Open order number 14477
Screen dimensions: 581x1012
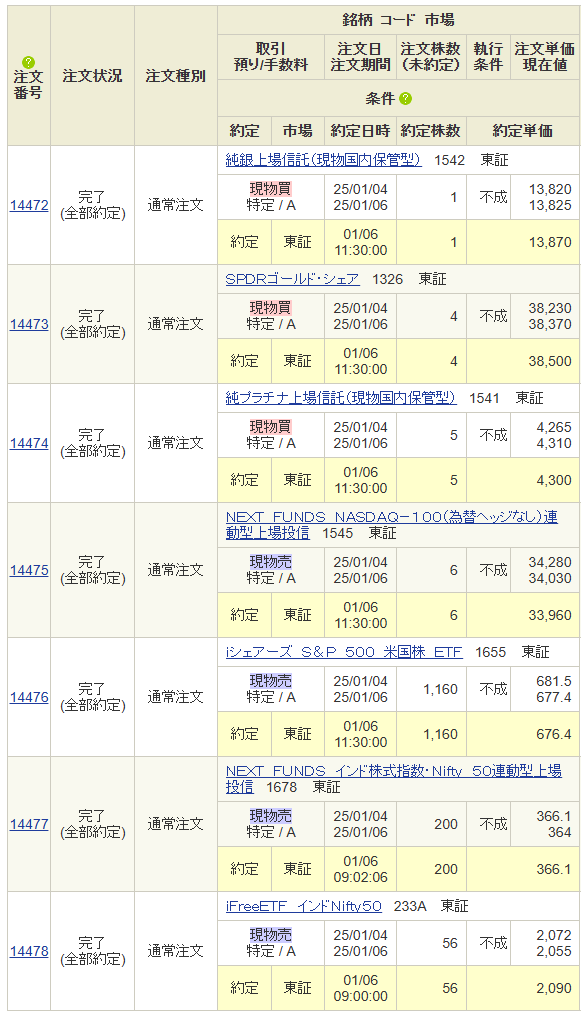tap(29, 824)
